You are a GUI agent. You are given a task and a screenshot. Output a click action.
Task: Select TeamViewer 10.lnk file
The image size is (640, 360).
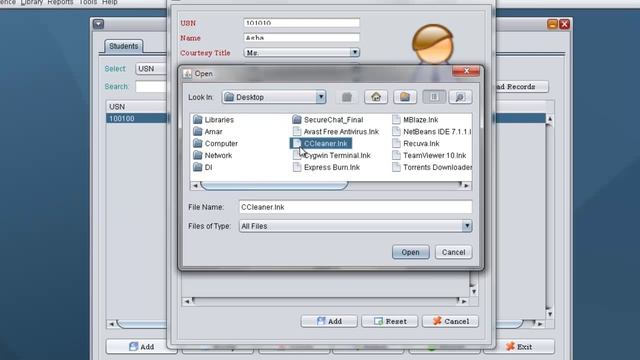point(429,155)
